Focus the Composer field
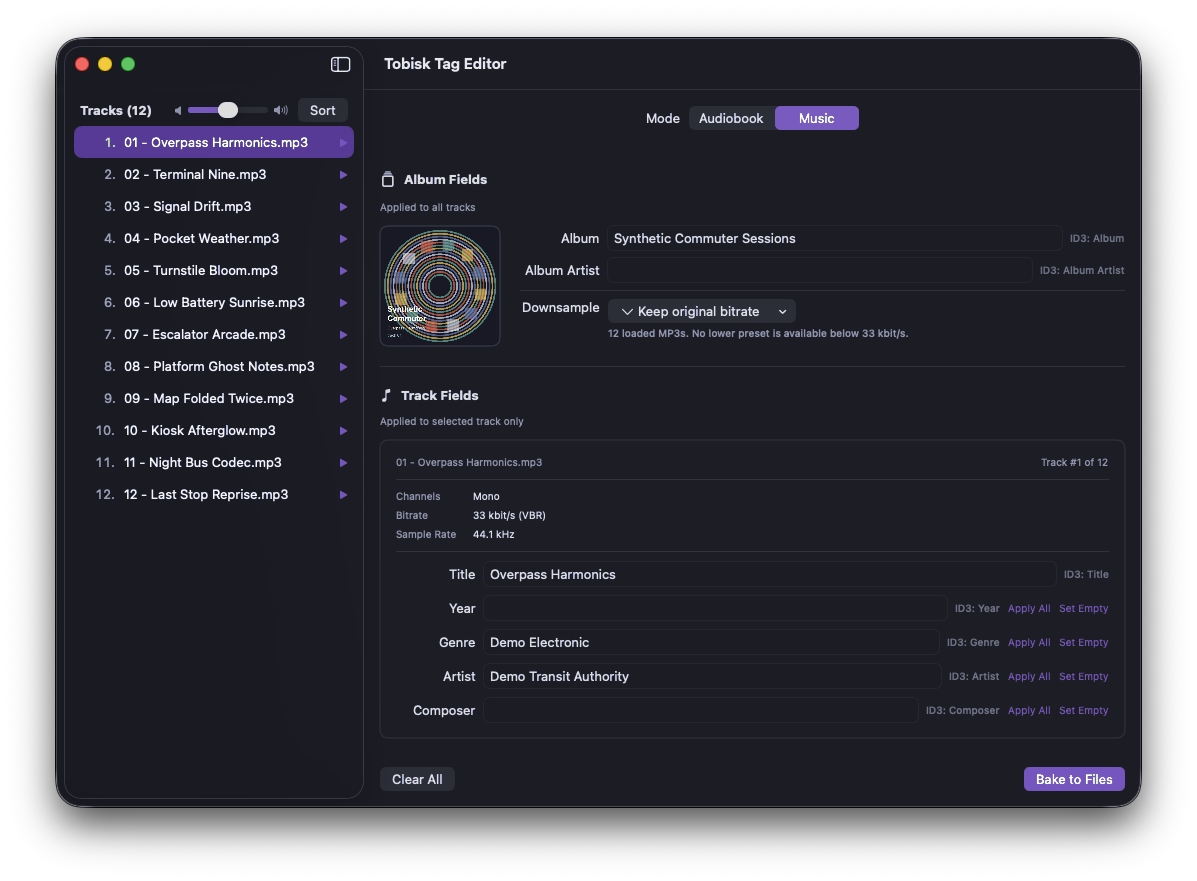 click(700, 711)
